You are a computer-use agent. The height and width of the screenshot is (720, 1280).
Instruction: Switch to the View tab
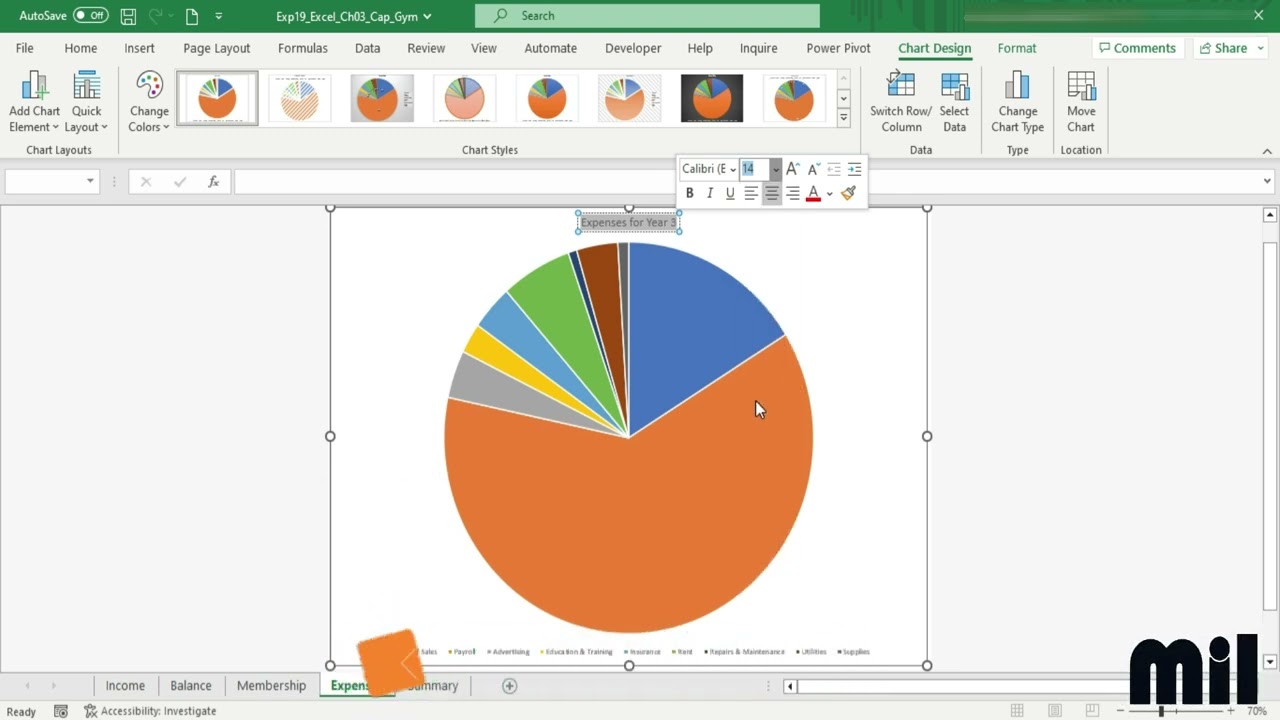click(483, 48)
